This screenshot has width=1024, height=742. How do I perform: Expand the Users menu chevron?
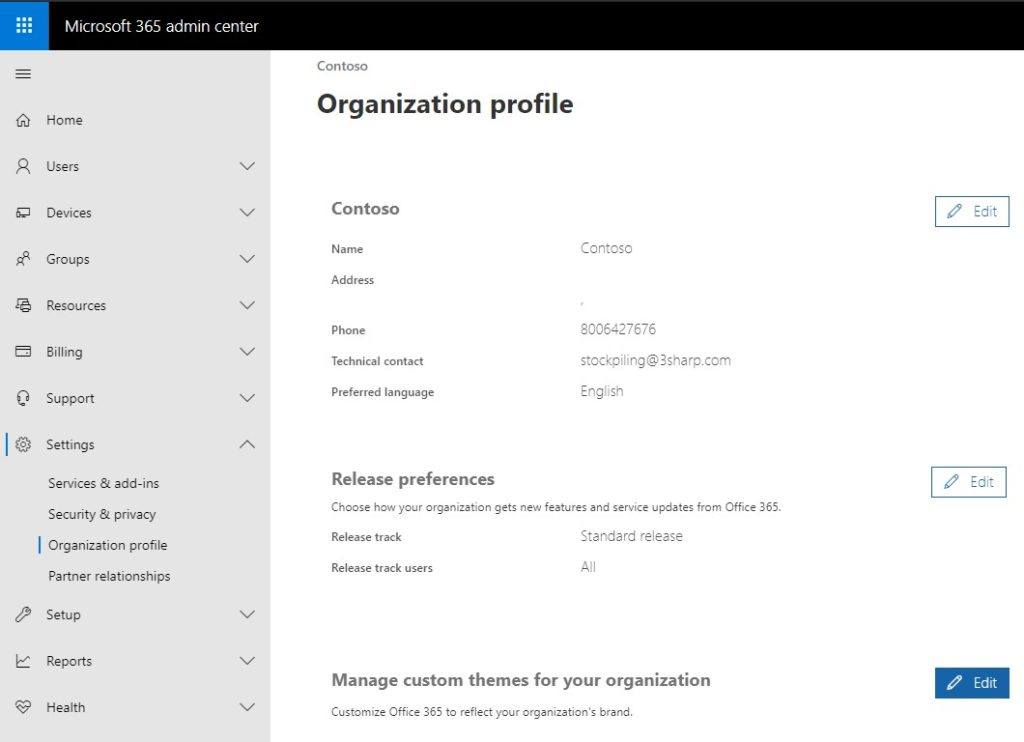point(247,167)
